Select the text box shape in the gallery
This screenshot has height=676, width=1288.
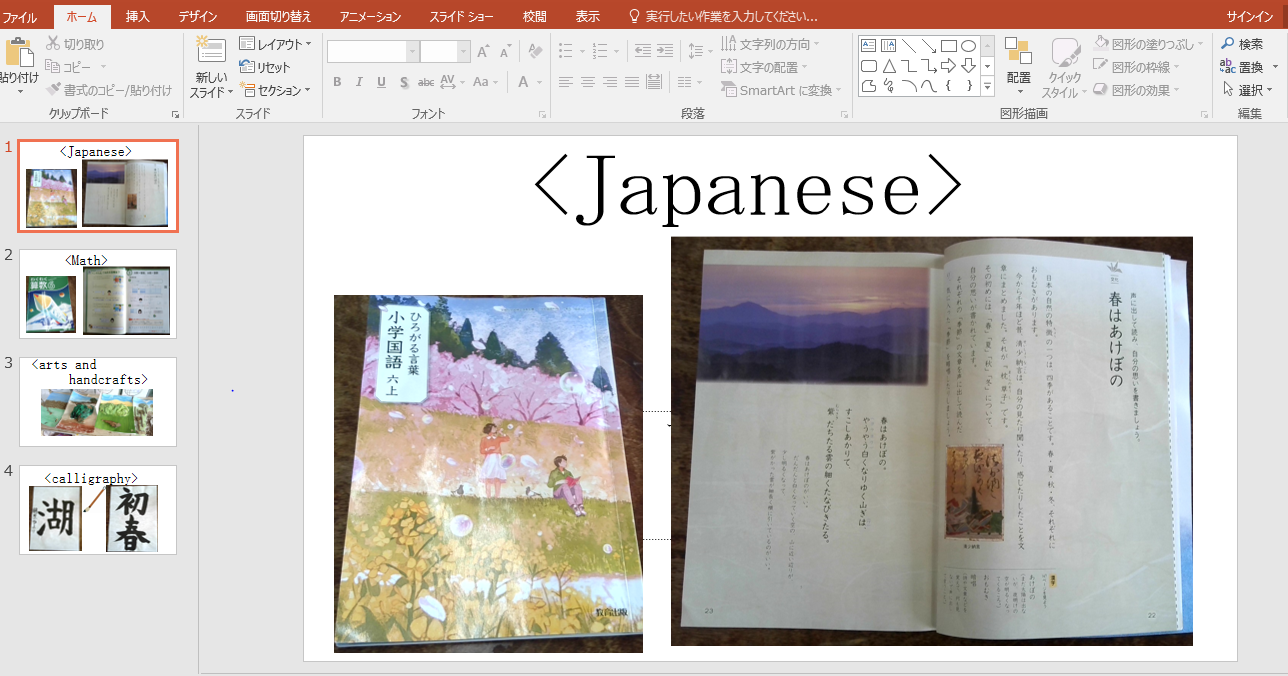868,45
